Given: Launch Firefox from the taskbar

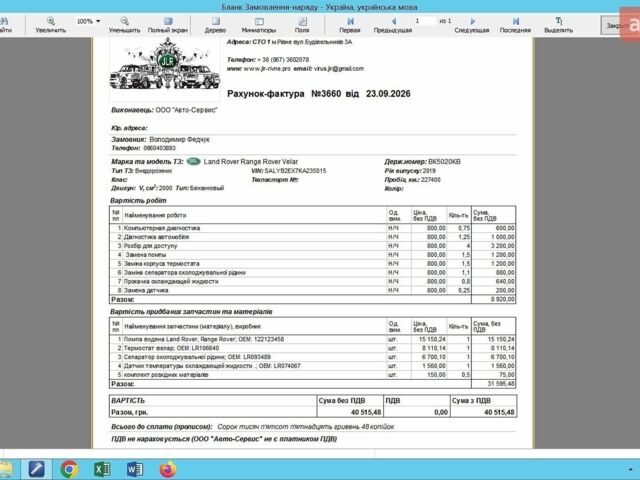Looking at the screenshot, I should click(167, 469).
